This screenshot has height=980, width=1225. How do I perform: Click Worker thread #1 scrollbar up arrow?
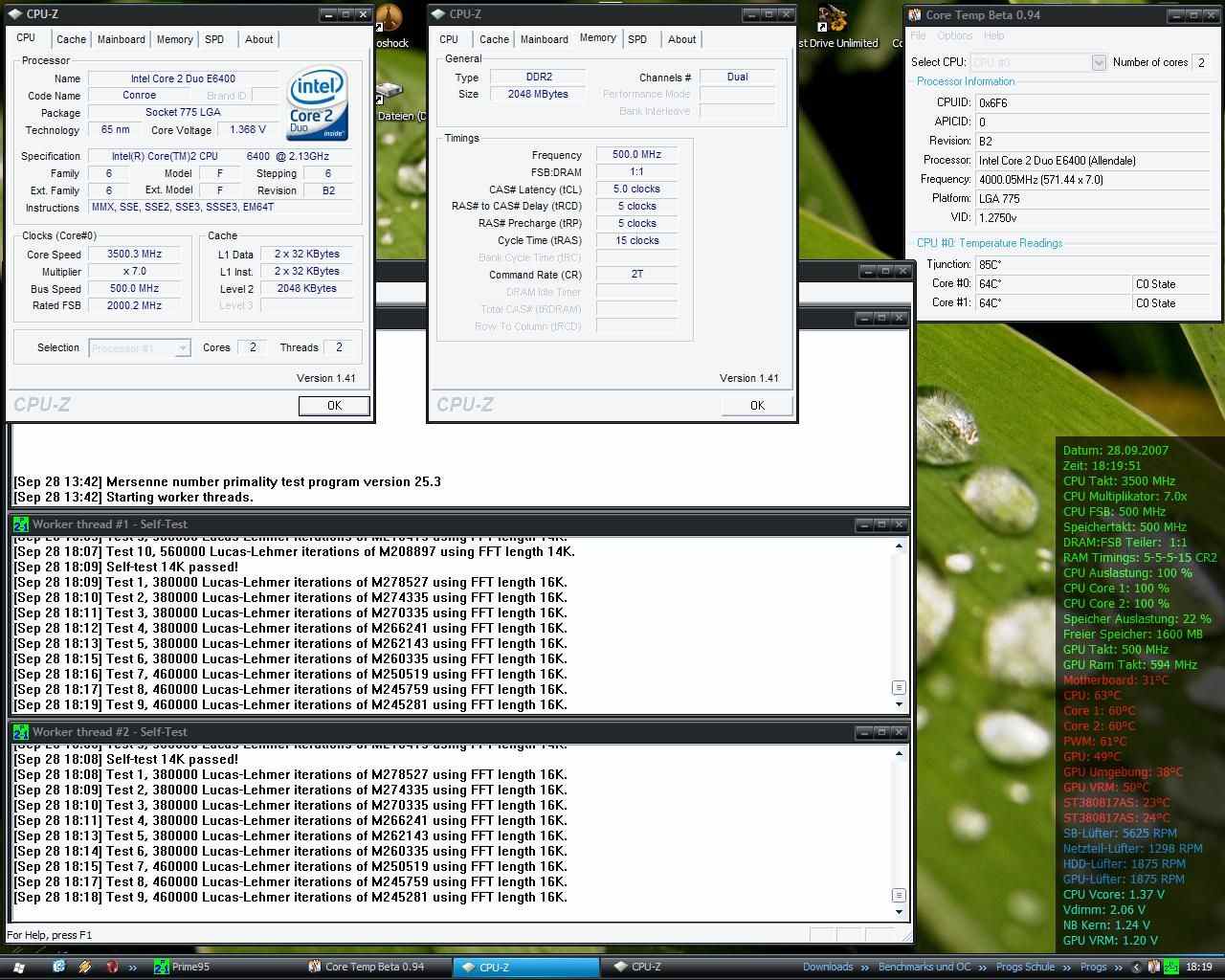tap(899, 546)
